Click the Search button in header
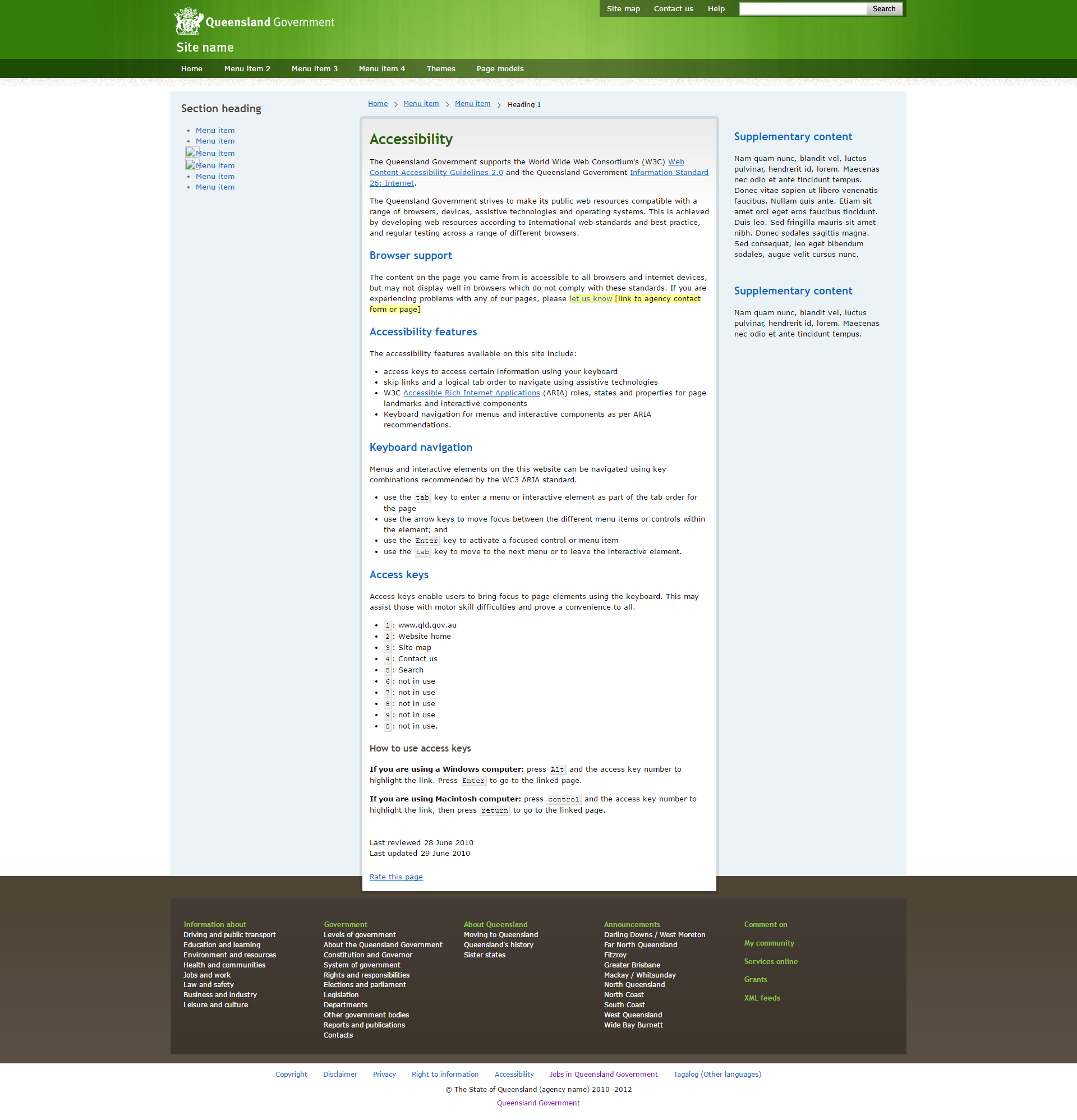 tap(883, 8)
